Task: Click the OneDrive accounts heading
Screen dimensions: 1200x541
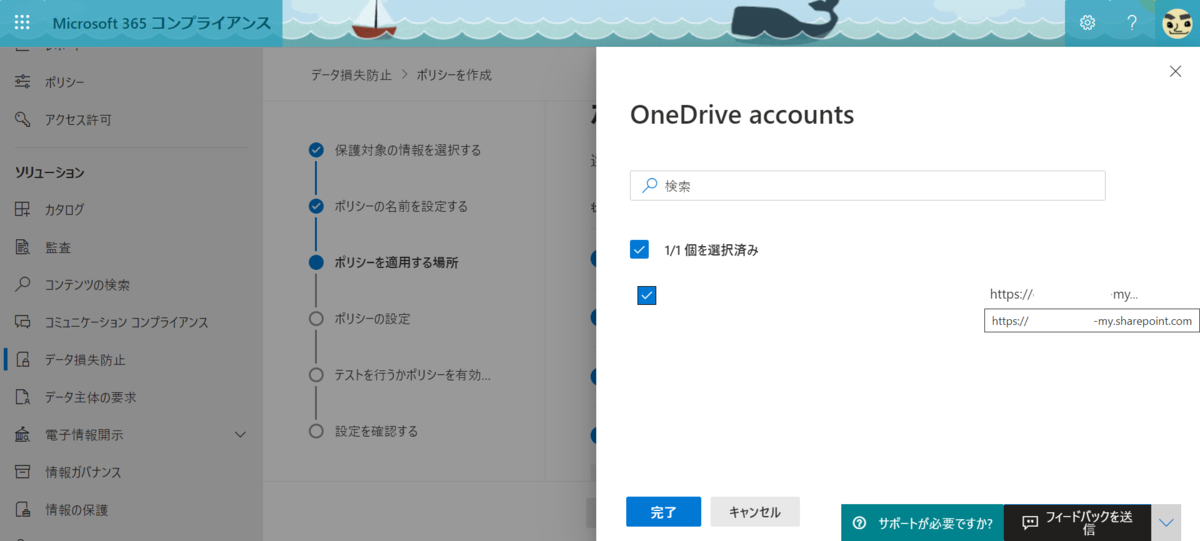Action: coord(742,115)
